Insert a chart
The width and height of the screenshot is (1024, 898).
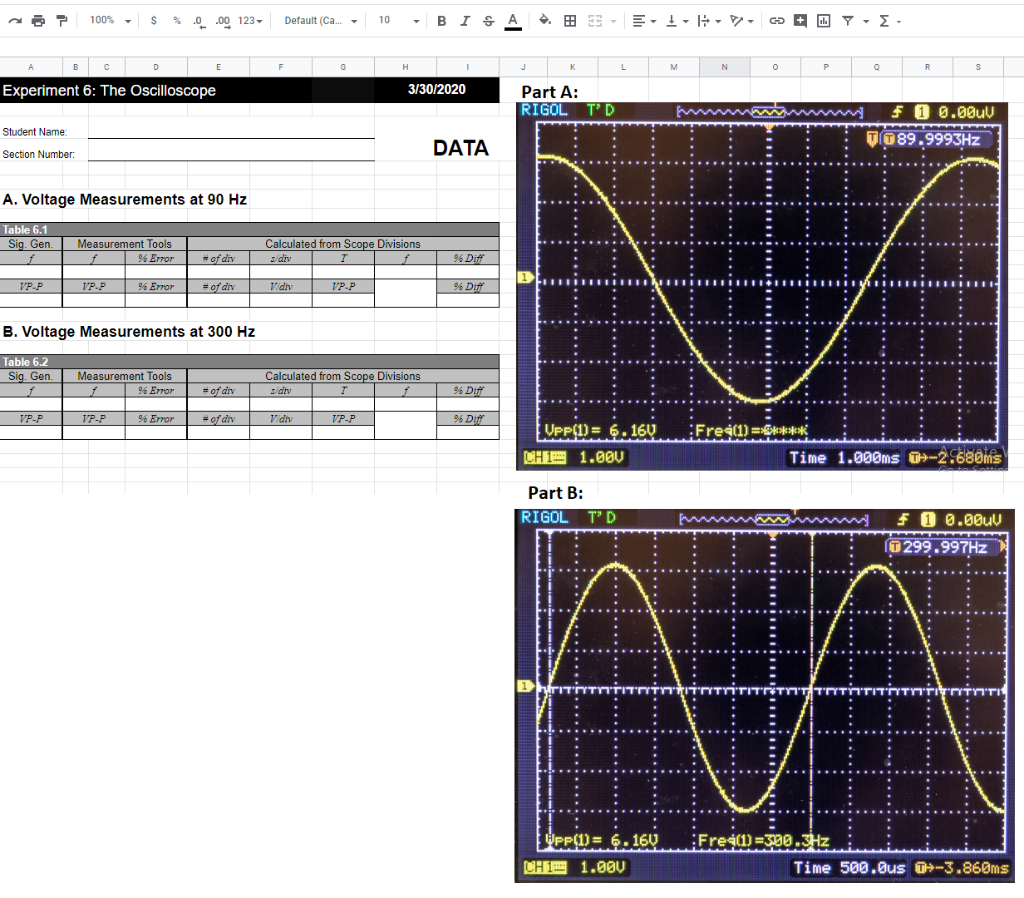[x=824, y=20]
